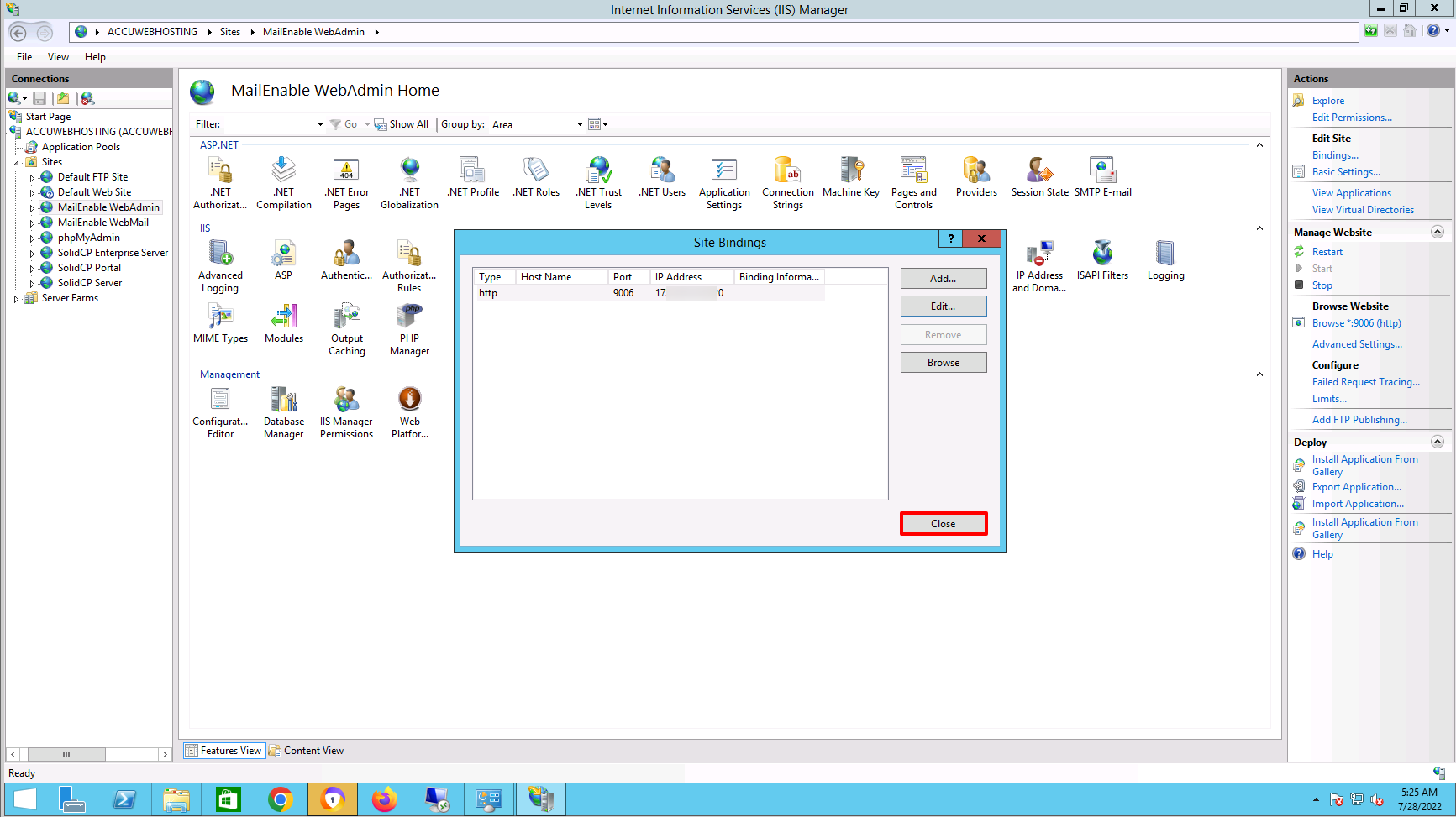Collapse the ASP.NET section
1456x817 pixels.
(1259, 145)
